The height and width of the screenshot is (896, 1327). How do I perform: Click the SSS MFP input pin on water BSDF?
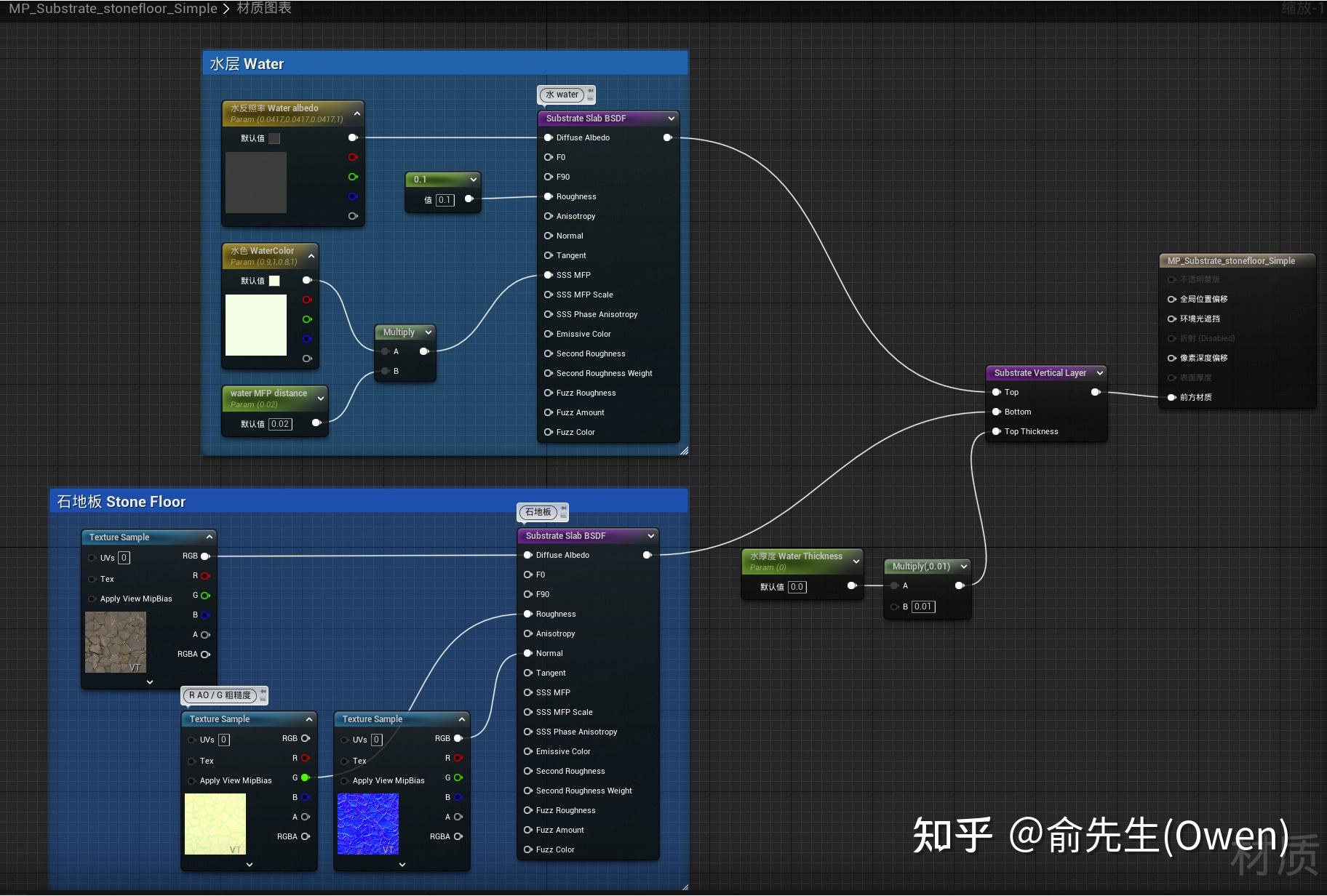pyautogui.click(x=549, y=275)
